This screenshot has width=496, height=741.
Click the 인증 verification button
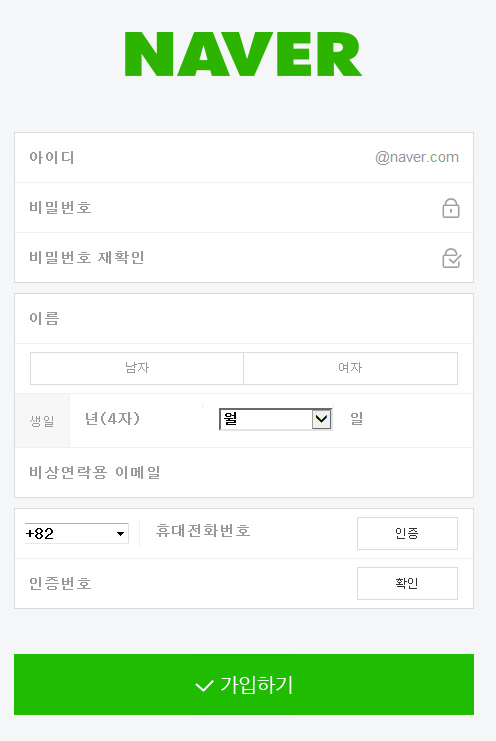407,534
